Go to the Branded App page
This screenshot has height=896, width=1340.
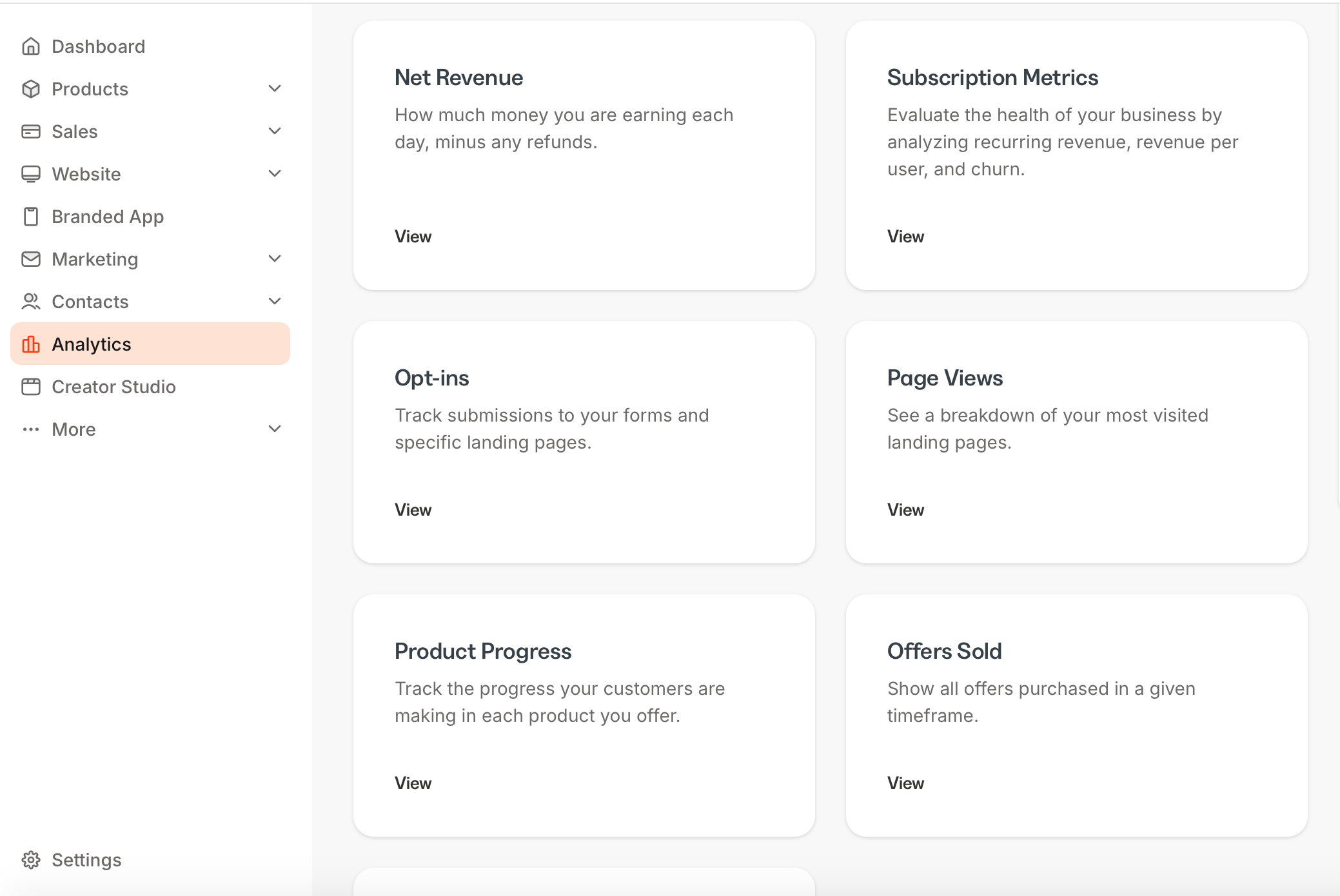(x=108, y=217)
